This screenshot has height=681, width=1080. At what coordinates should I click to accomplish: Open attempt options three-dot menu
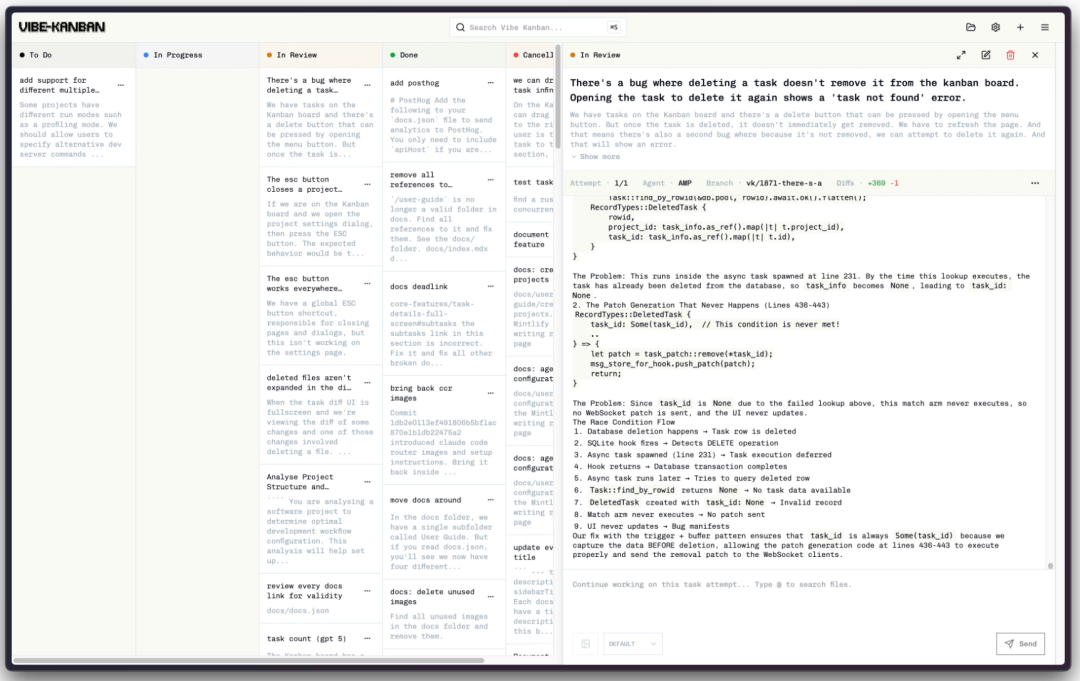(1034, 184)
